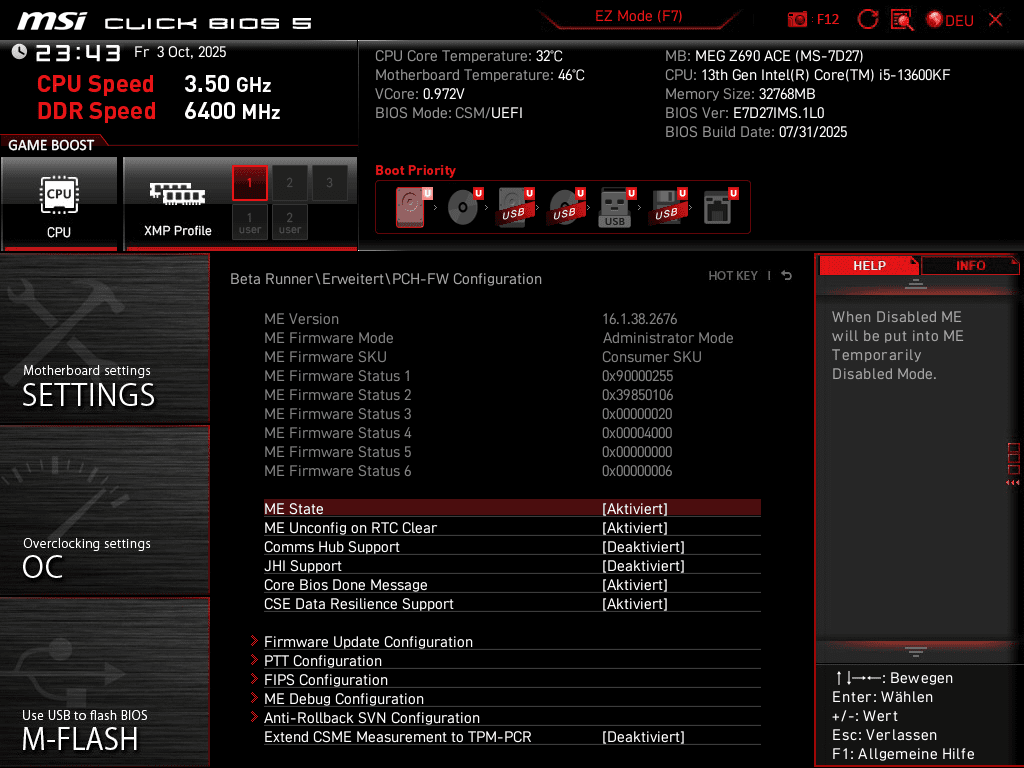1024x768 pixels.
Task: Click the ME Firmware Status 4 row
Action: click(512, 432)
